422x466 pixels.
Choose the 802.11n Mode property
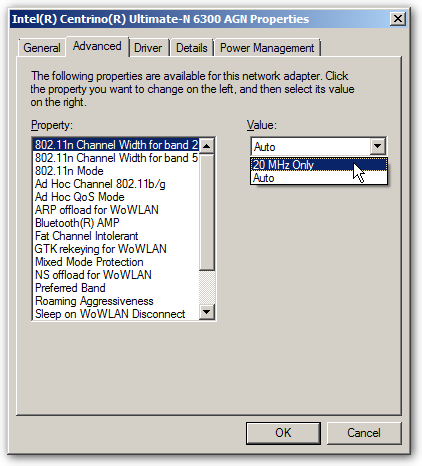pyautogui.click(x=116, y=171)
